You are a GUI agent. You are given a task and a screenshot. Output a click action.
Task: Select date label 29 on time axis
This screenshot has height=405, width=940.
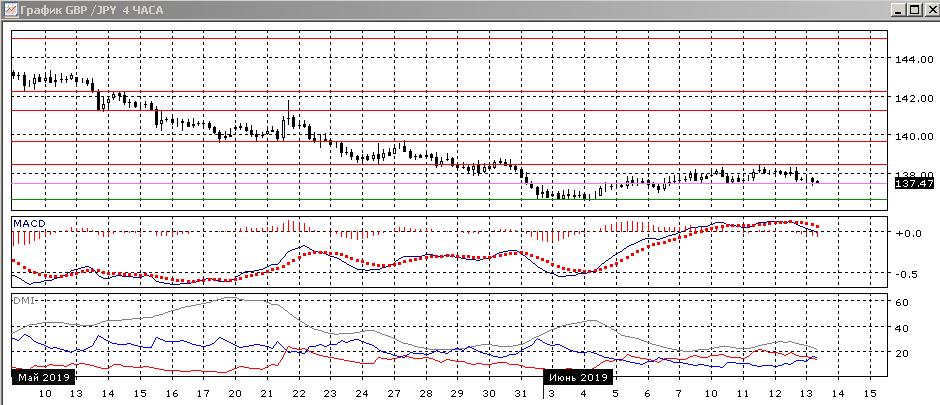457,394
